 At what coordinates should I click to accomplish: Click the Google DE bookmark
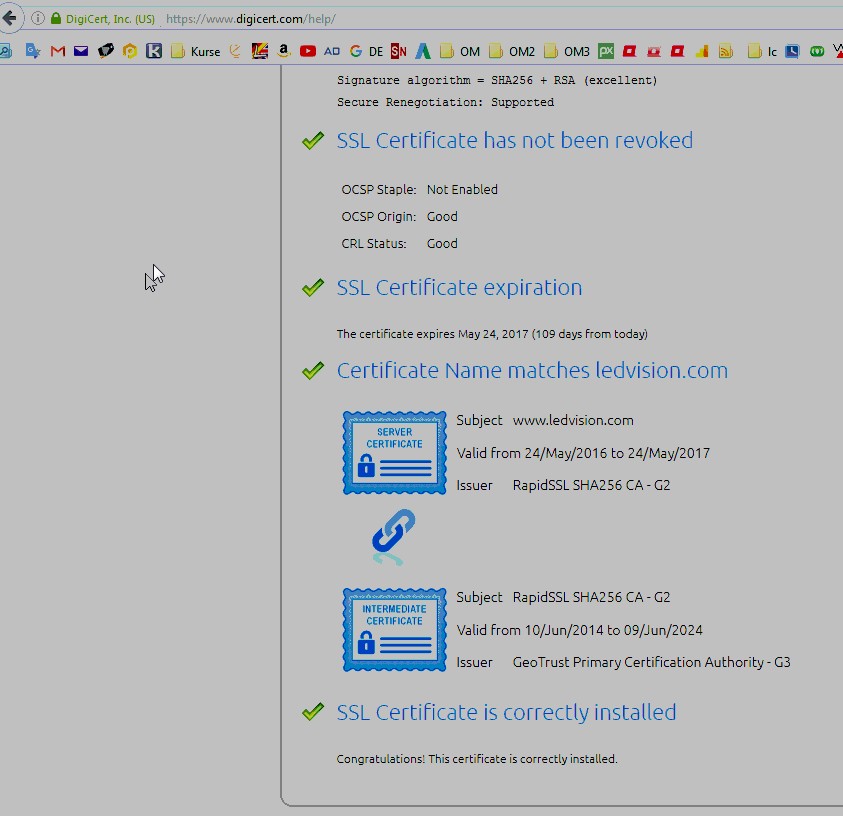click(x=366, y=51)
